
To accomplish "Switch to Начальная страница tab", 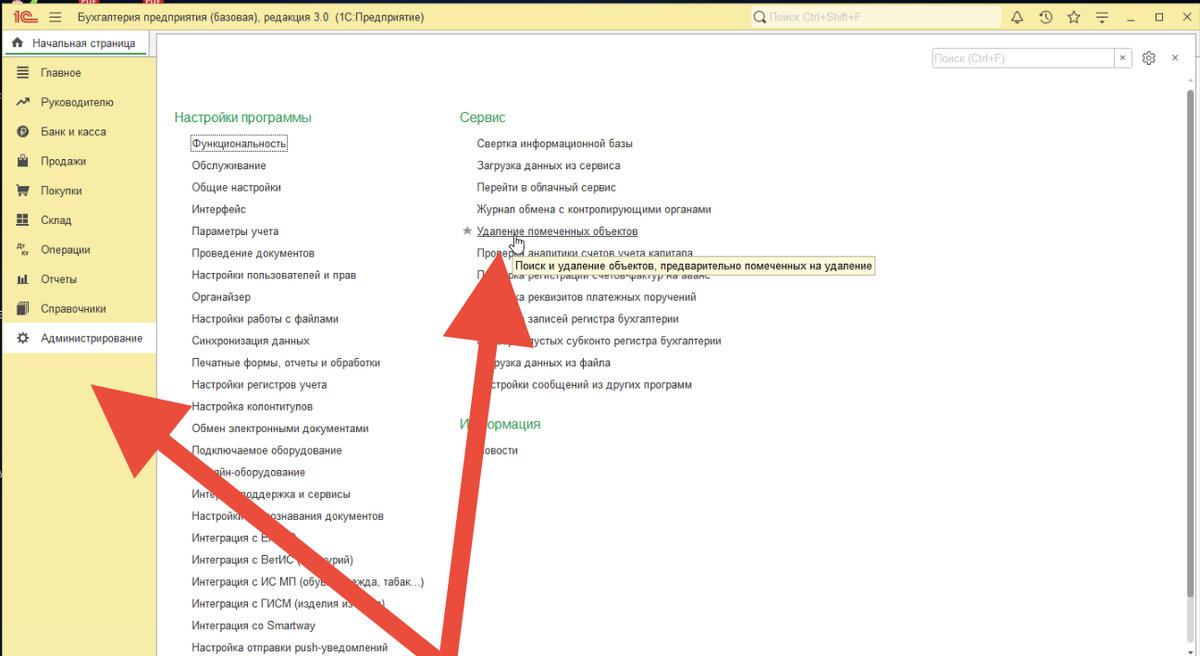I will pos(77,44).
